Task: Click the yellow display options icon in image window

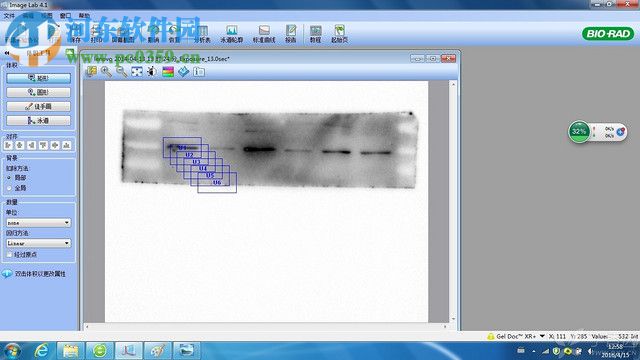Action: (91, 72)
